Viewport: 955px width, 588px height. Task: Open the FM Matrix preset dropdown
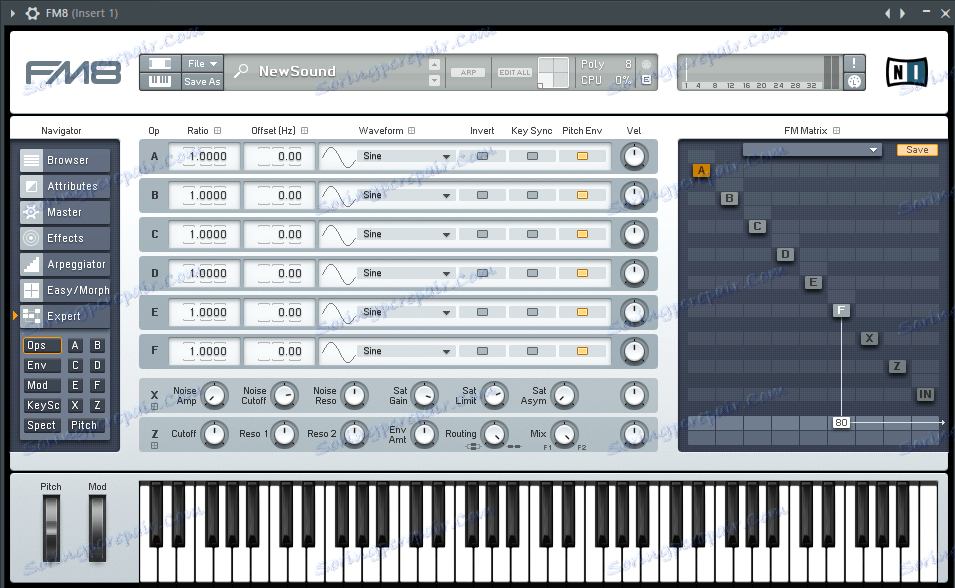click(x=812, y=150)
